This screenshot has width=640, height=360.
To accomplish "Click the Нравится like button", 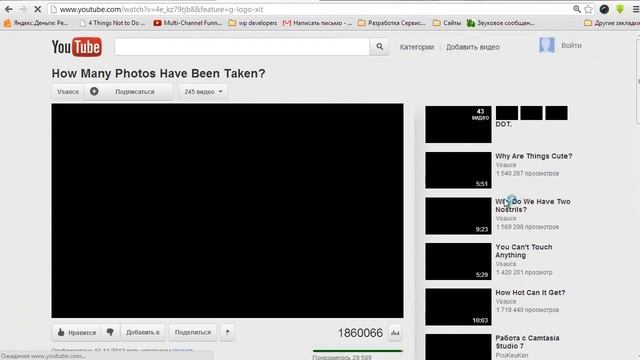I will (x=76, y=332).
